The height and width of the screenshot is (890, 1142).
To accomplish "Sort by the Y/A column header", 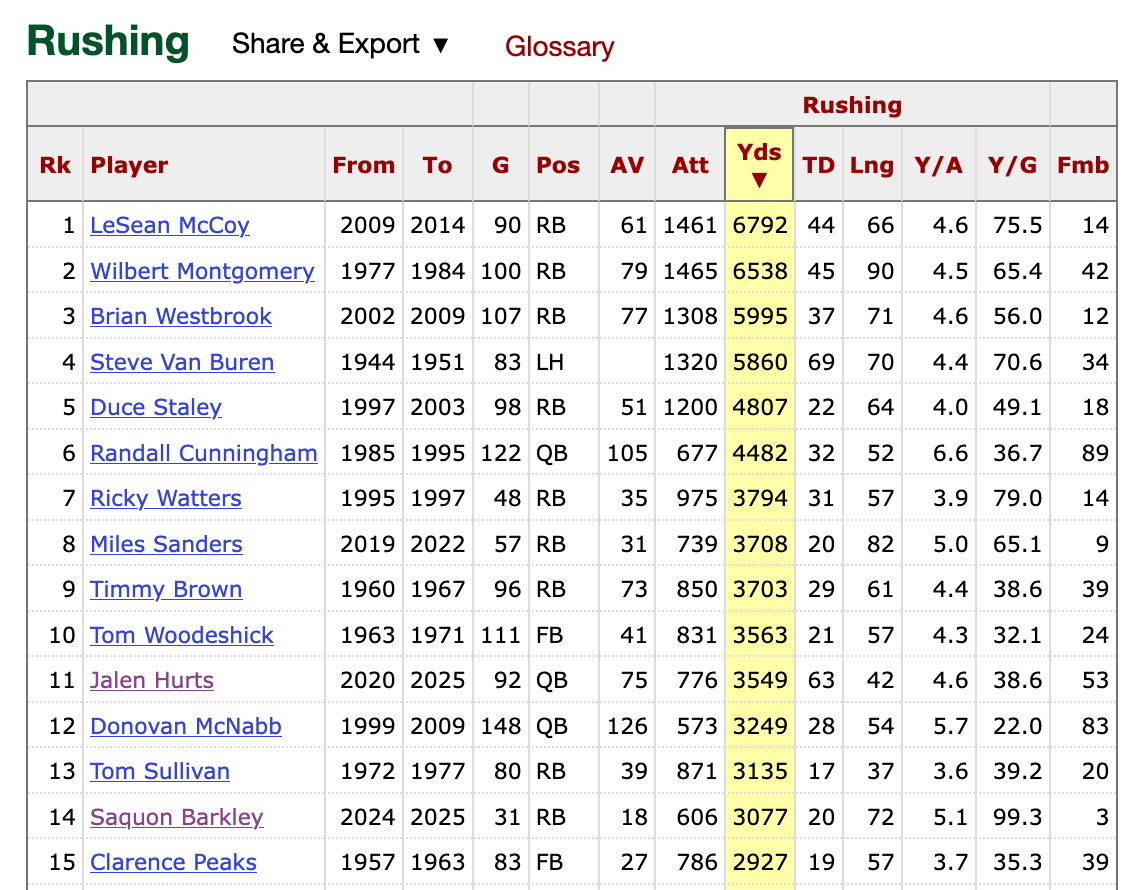I will 939,165.
